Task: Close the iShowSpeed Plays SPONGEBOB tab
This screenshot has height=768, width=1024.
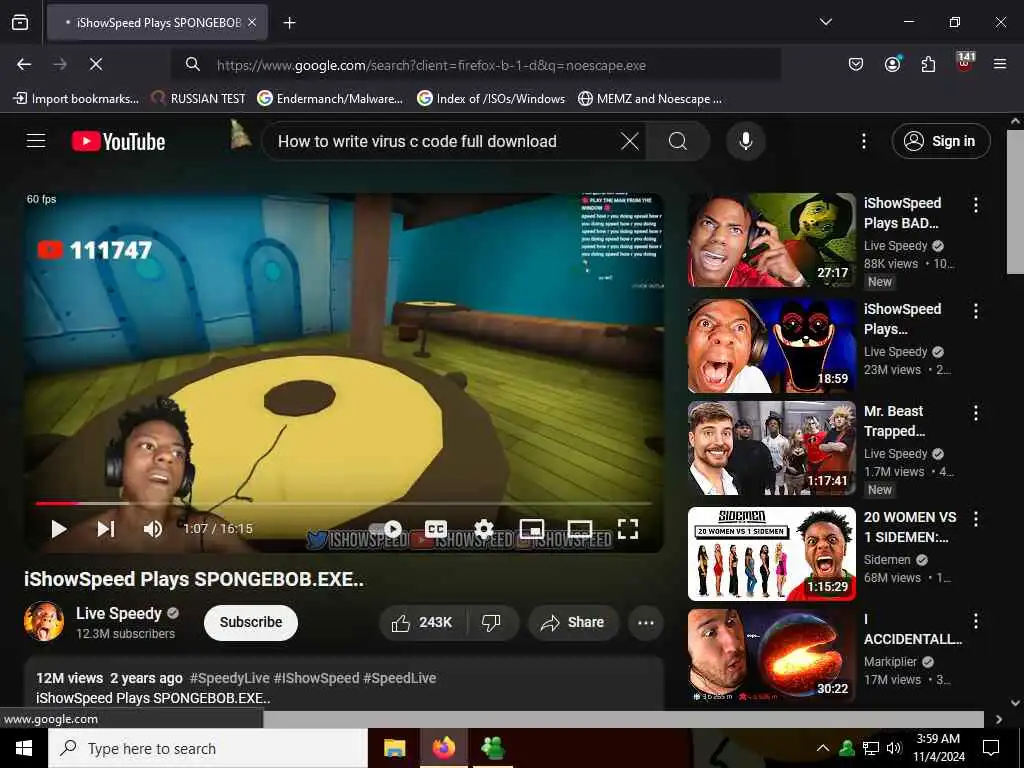Action: pos(252,22)
